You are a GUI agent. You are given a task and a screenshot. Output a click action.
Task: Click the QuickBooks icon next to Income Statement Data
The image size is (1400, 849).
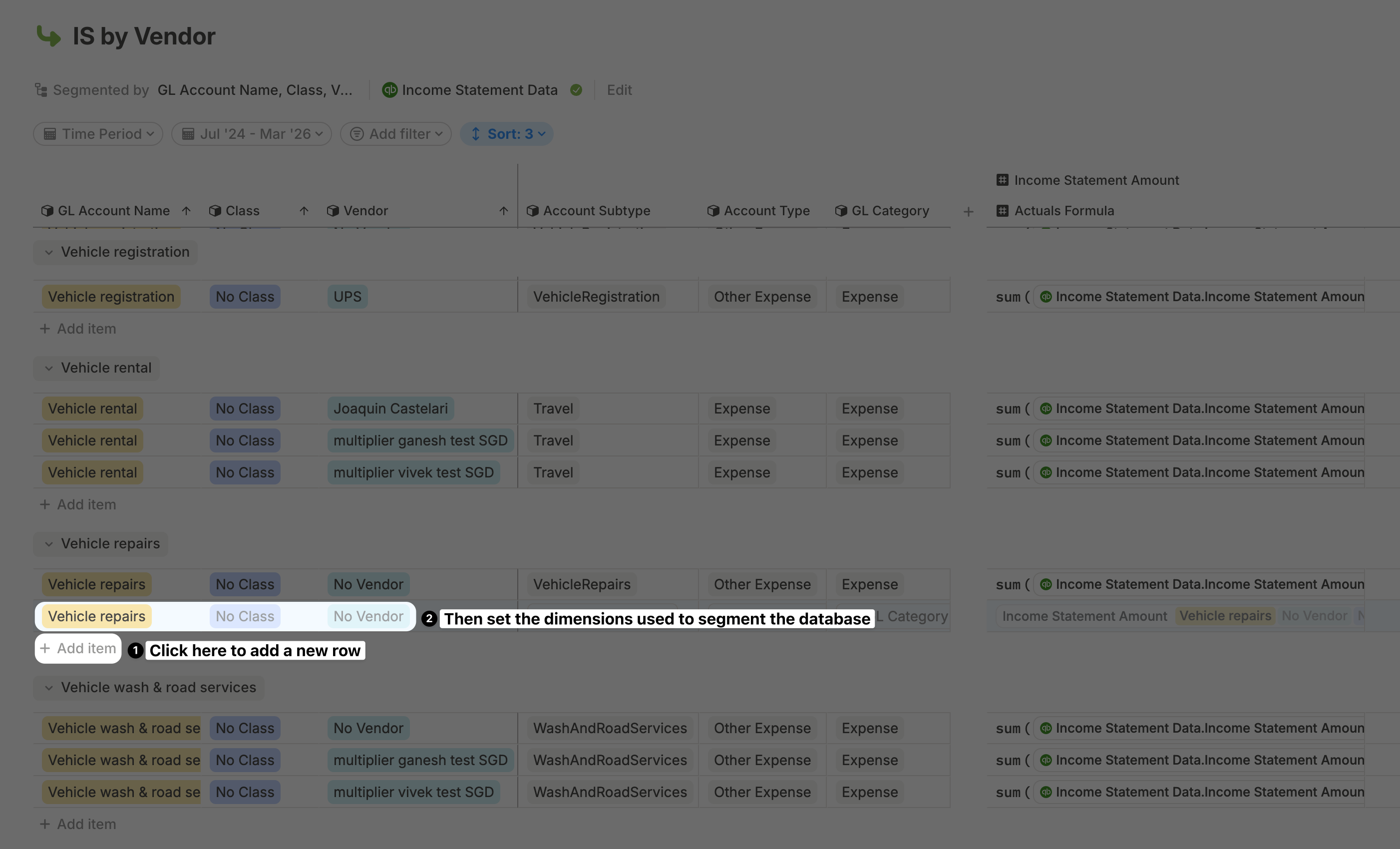click(x=390, y=90)
